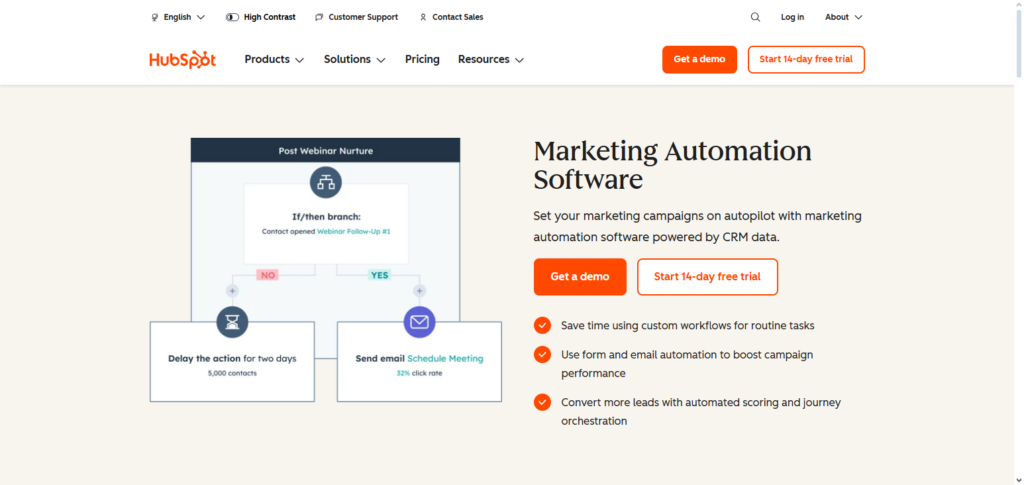Image resolution: width=1024 pixels, height=485 pixels.
Task: Click Log in link
Action: [x=792, y=18]
